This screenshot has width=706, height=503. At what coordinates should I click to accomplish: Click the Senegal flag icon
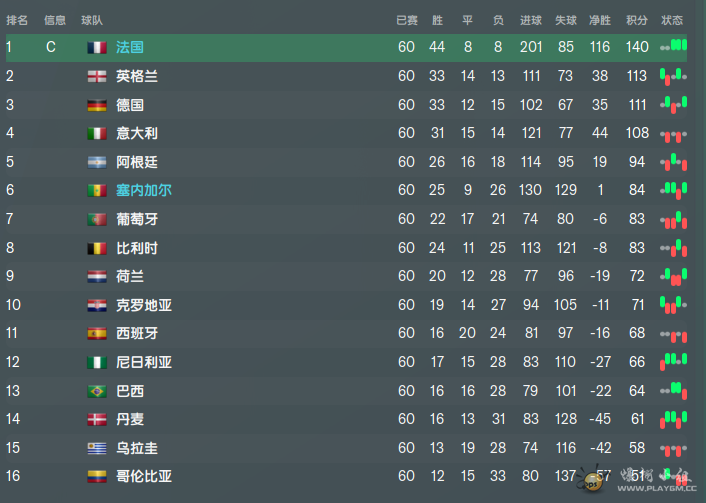pos(97,190)
